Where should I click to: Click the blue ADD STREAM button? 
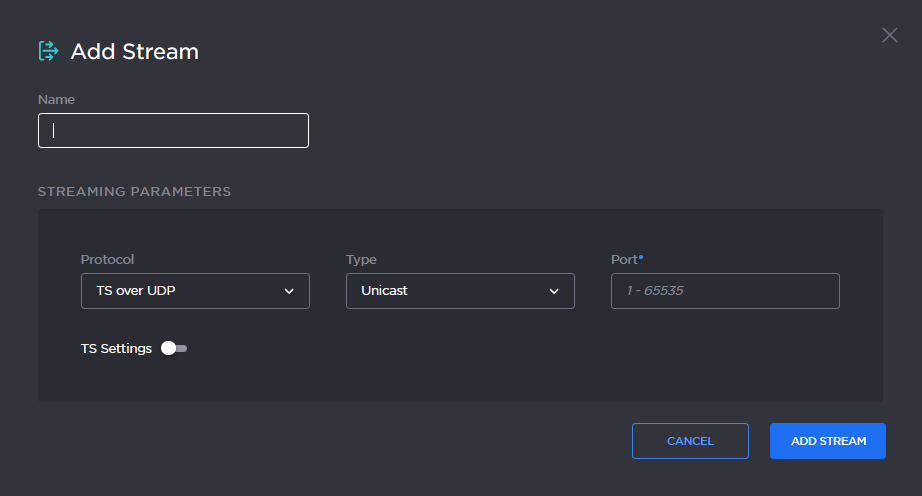click(827, 441)
